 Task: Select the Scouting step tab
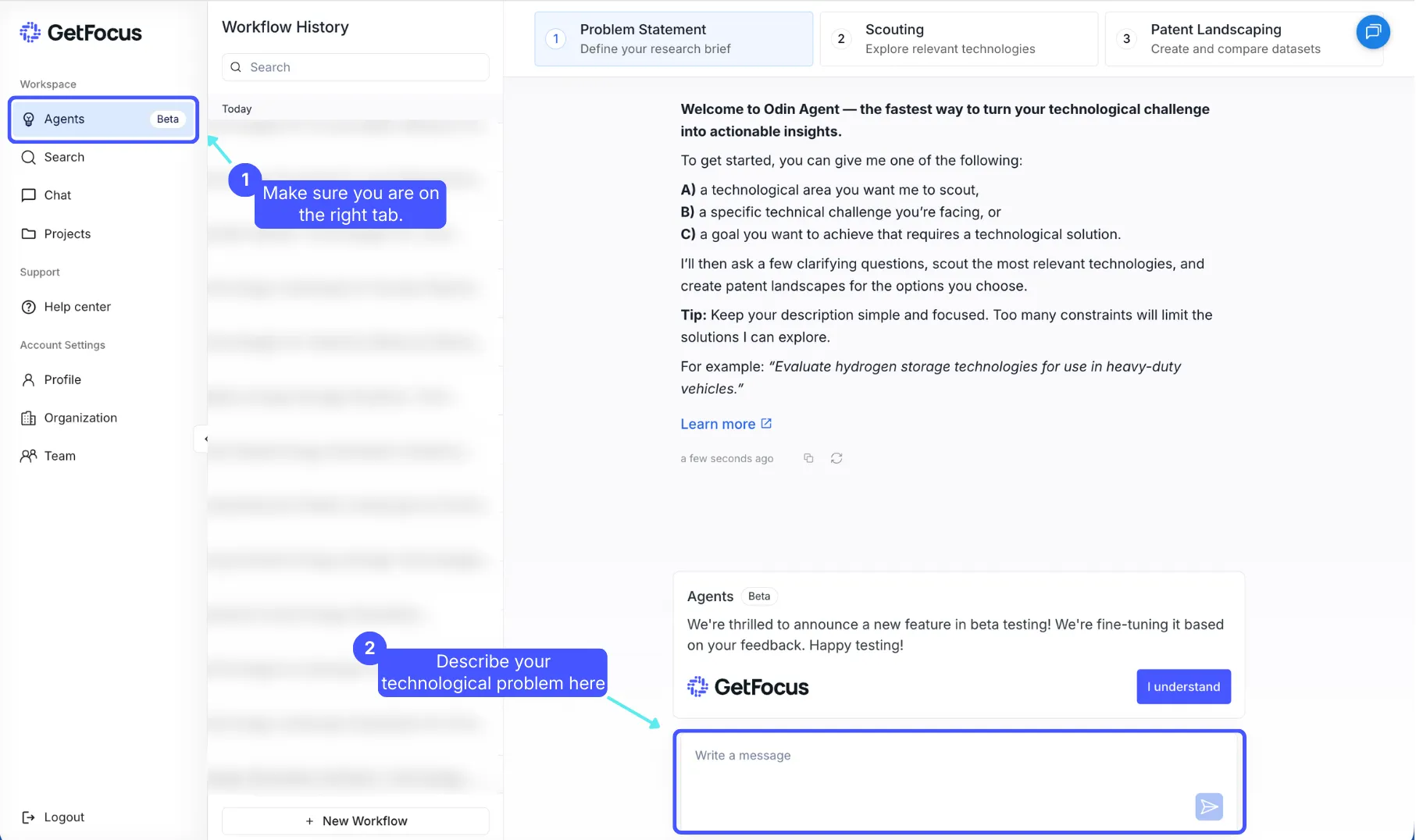tap(958, 39)
